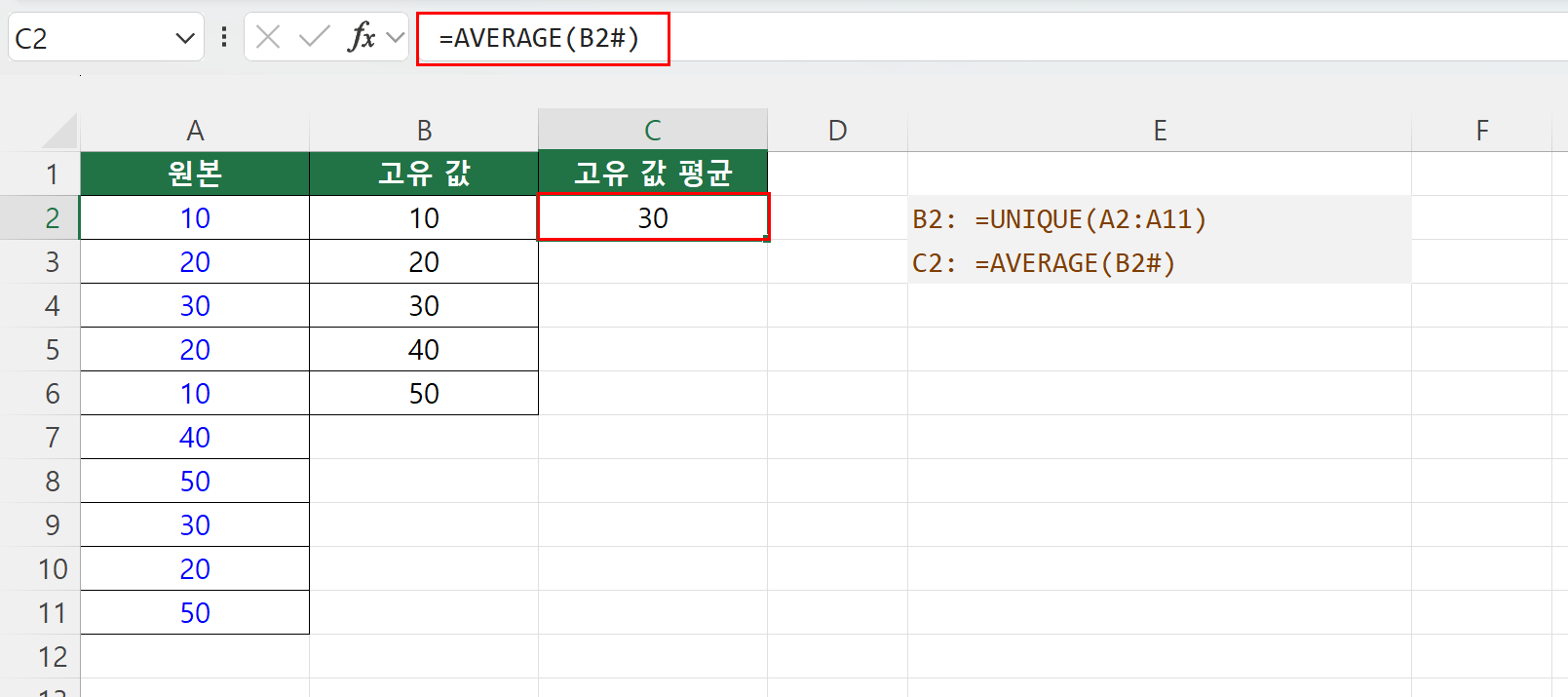
Task: Click cell B5 with value 40
Action: [424, 350]
